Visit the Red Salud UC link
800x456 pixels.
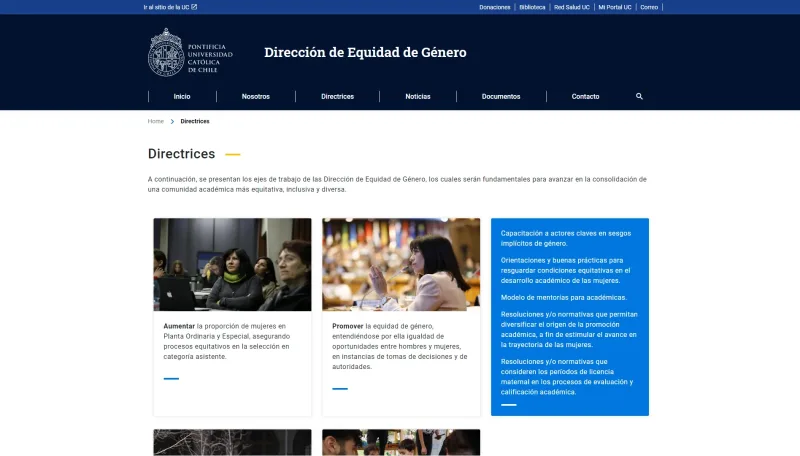[x=571, y=7]
